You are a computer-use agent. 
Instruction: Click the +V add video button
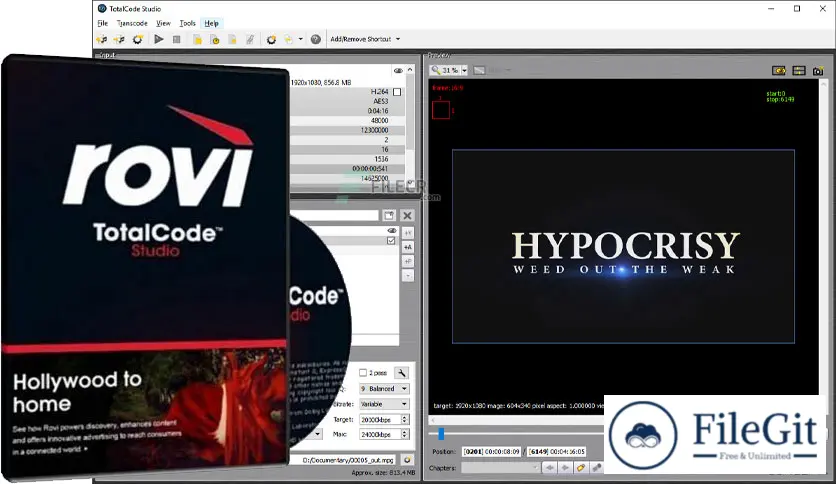407,233
